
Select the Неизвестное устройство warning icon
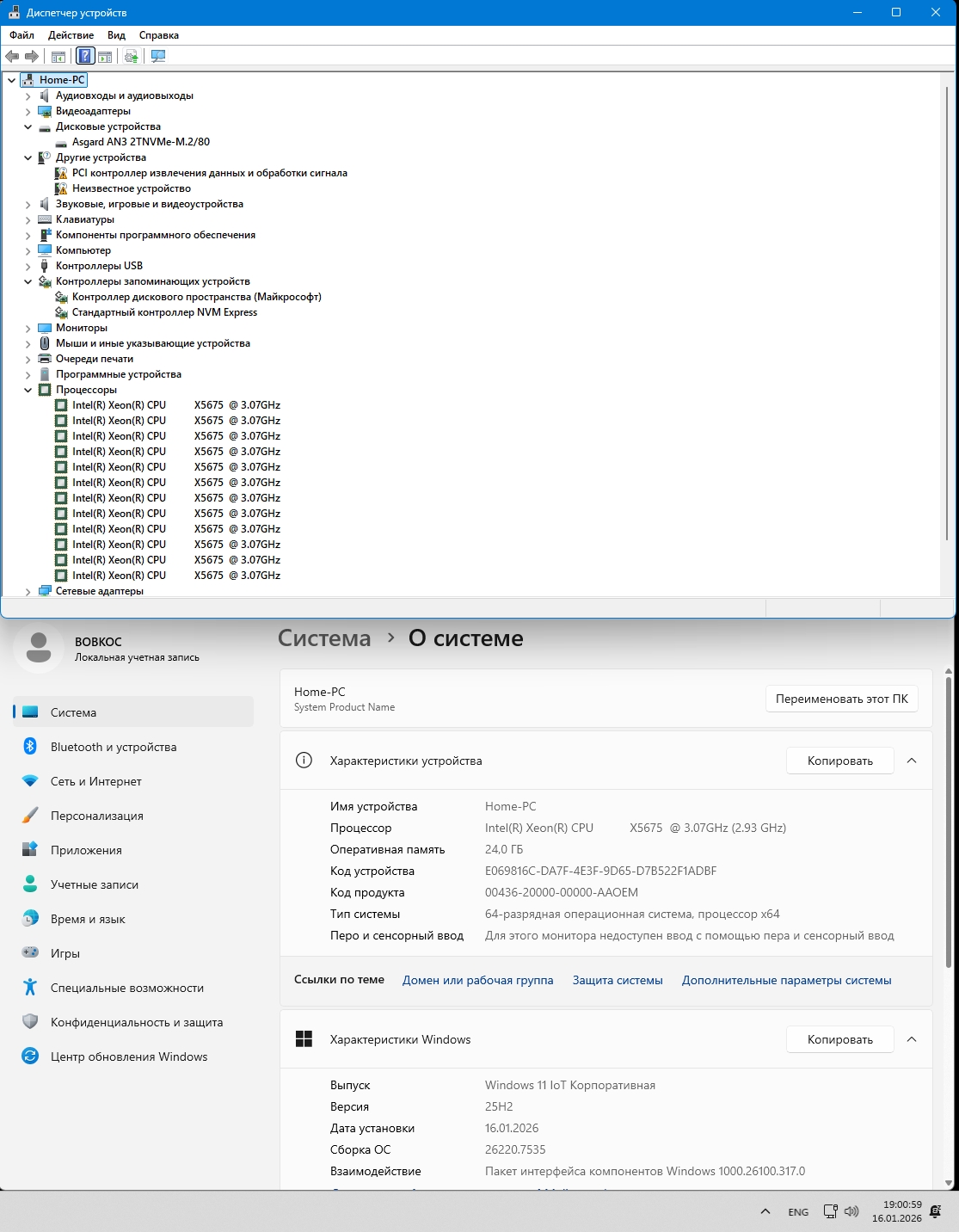[x=61, y=188]
